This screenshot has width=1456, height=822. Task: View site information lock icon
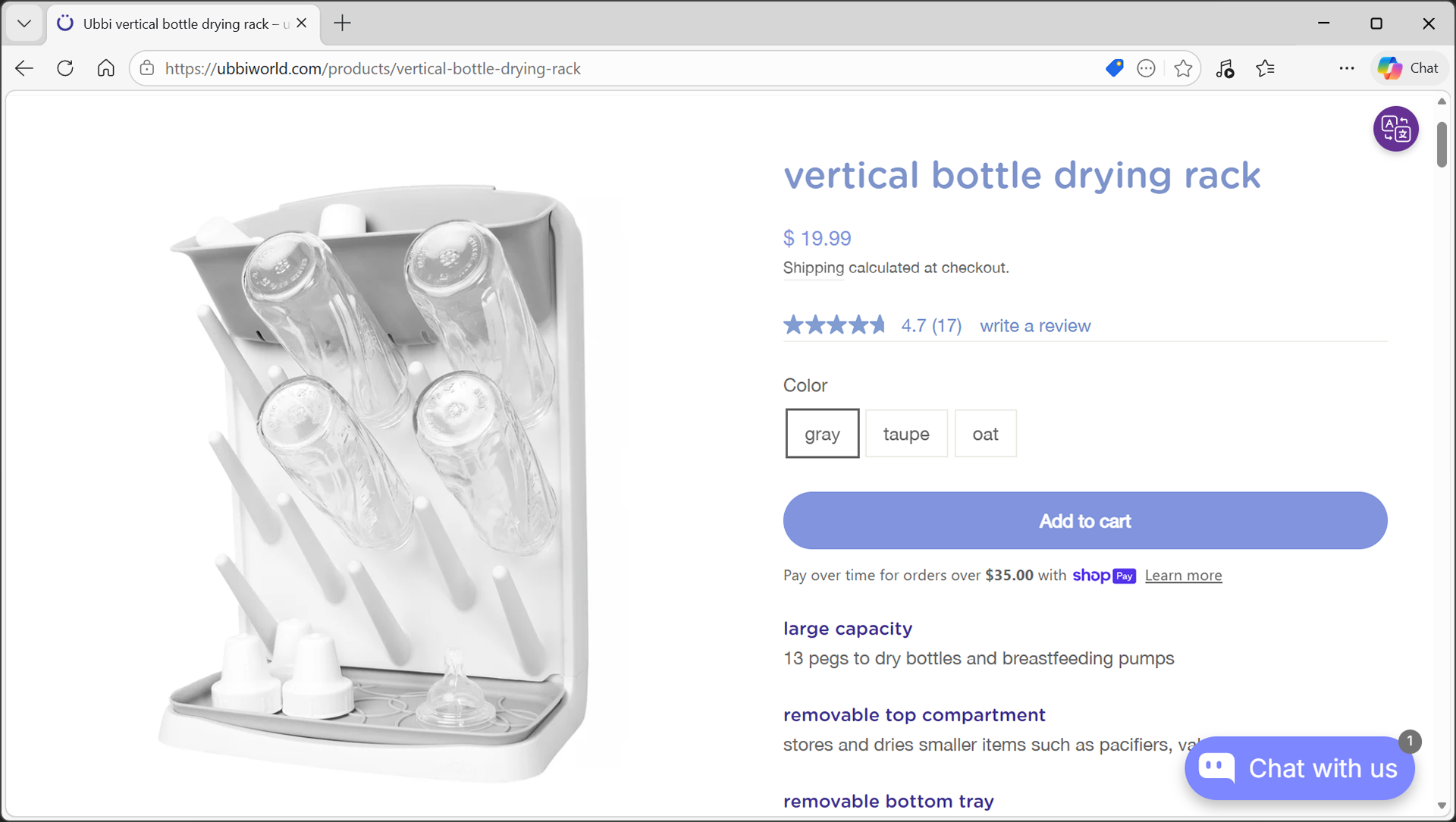point(147,68)
